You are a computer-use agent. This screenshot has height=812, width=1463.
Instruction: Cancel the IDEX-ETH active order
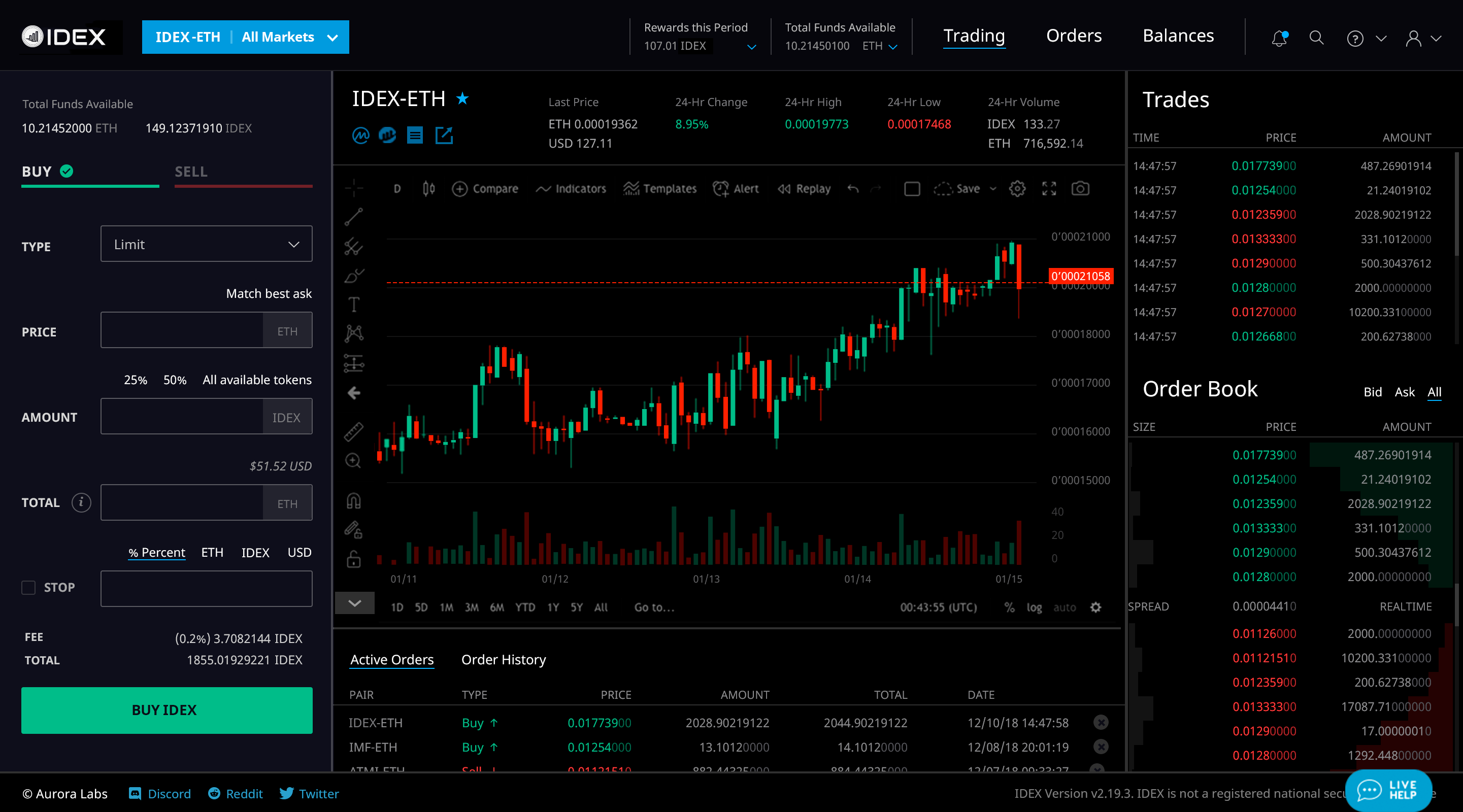[1100, 722]
